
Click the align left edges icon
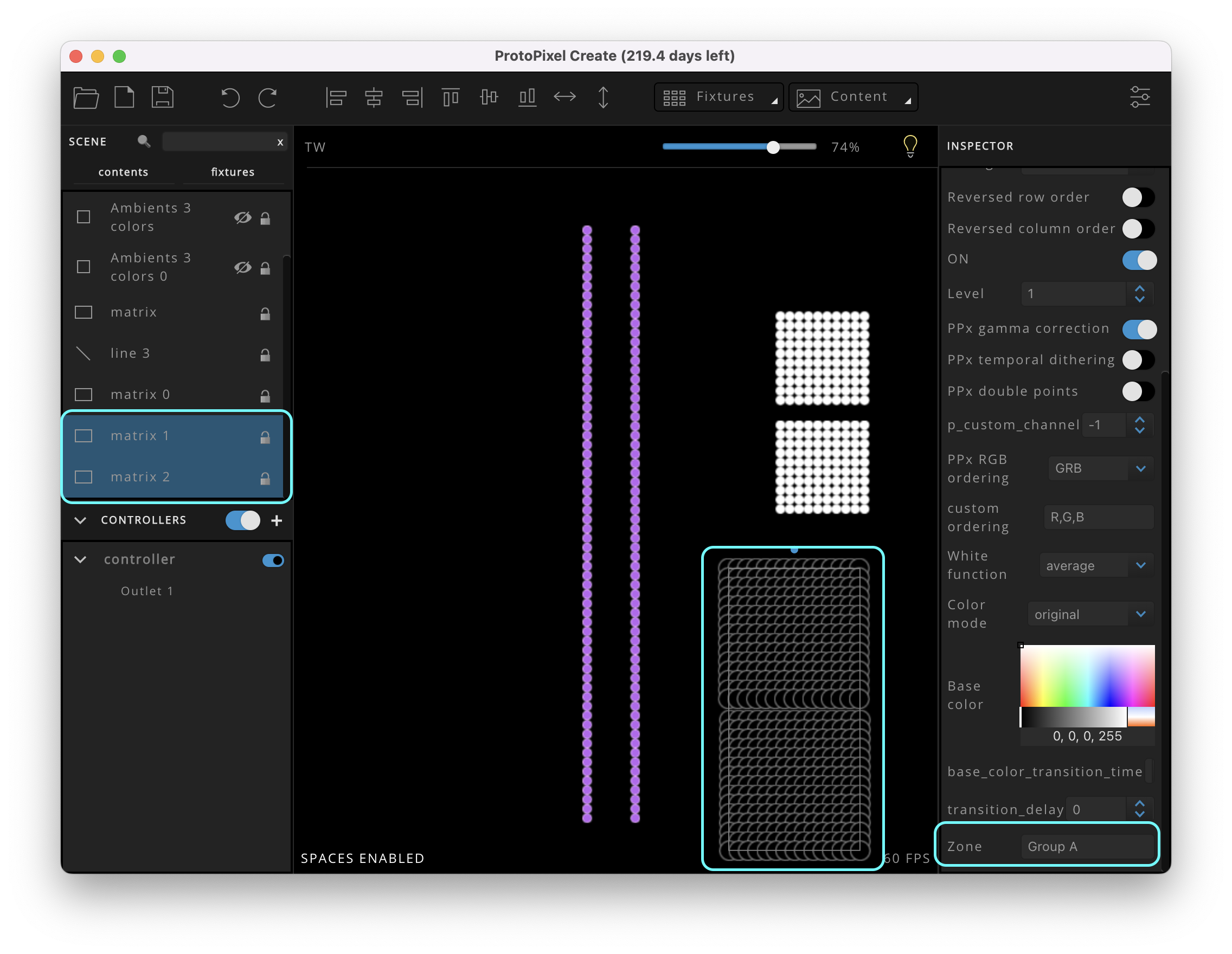click(x=336, y=98)
